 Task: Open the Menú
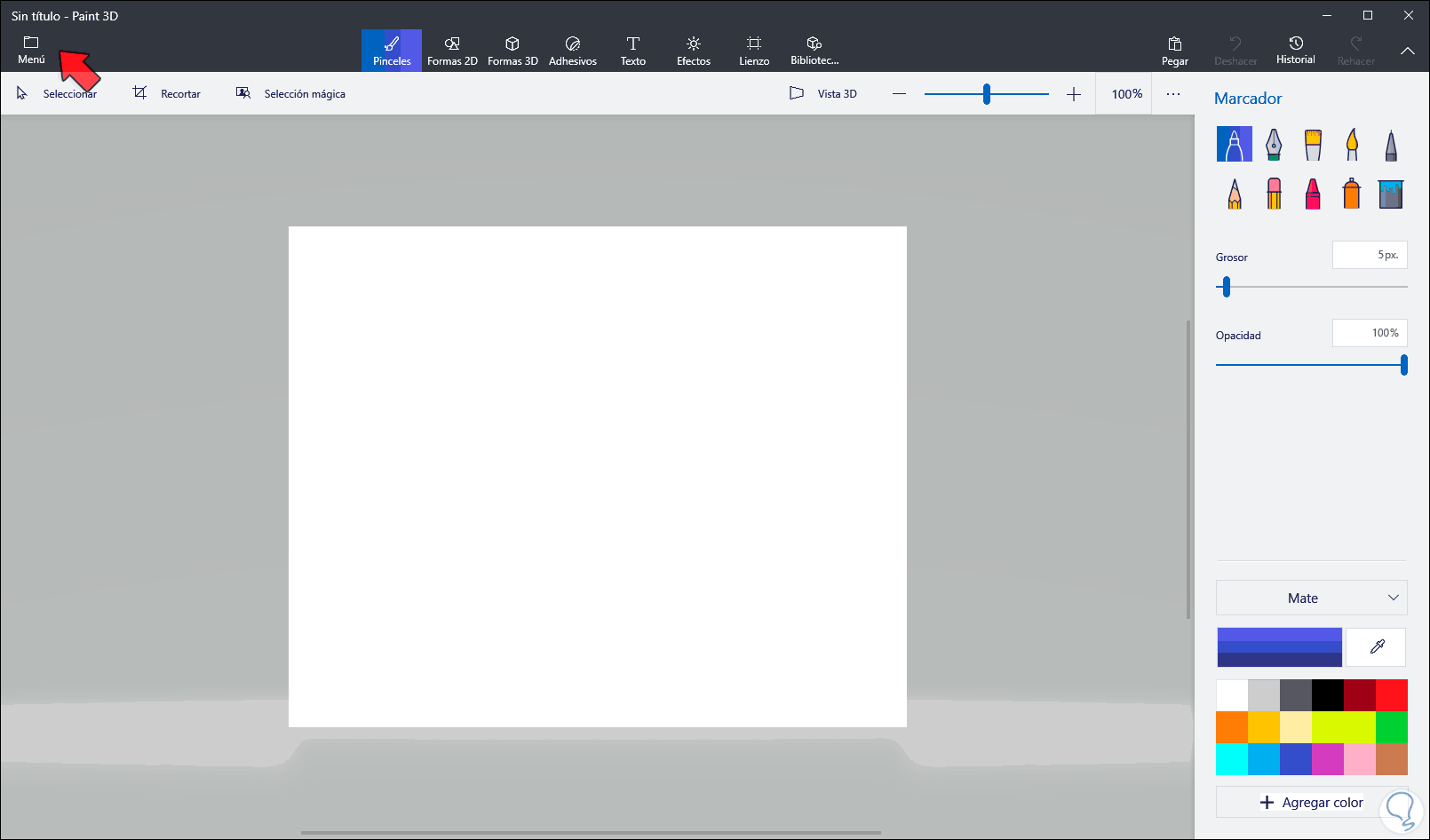(x=30, y=49)
